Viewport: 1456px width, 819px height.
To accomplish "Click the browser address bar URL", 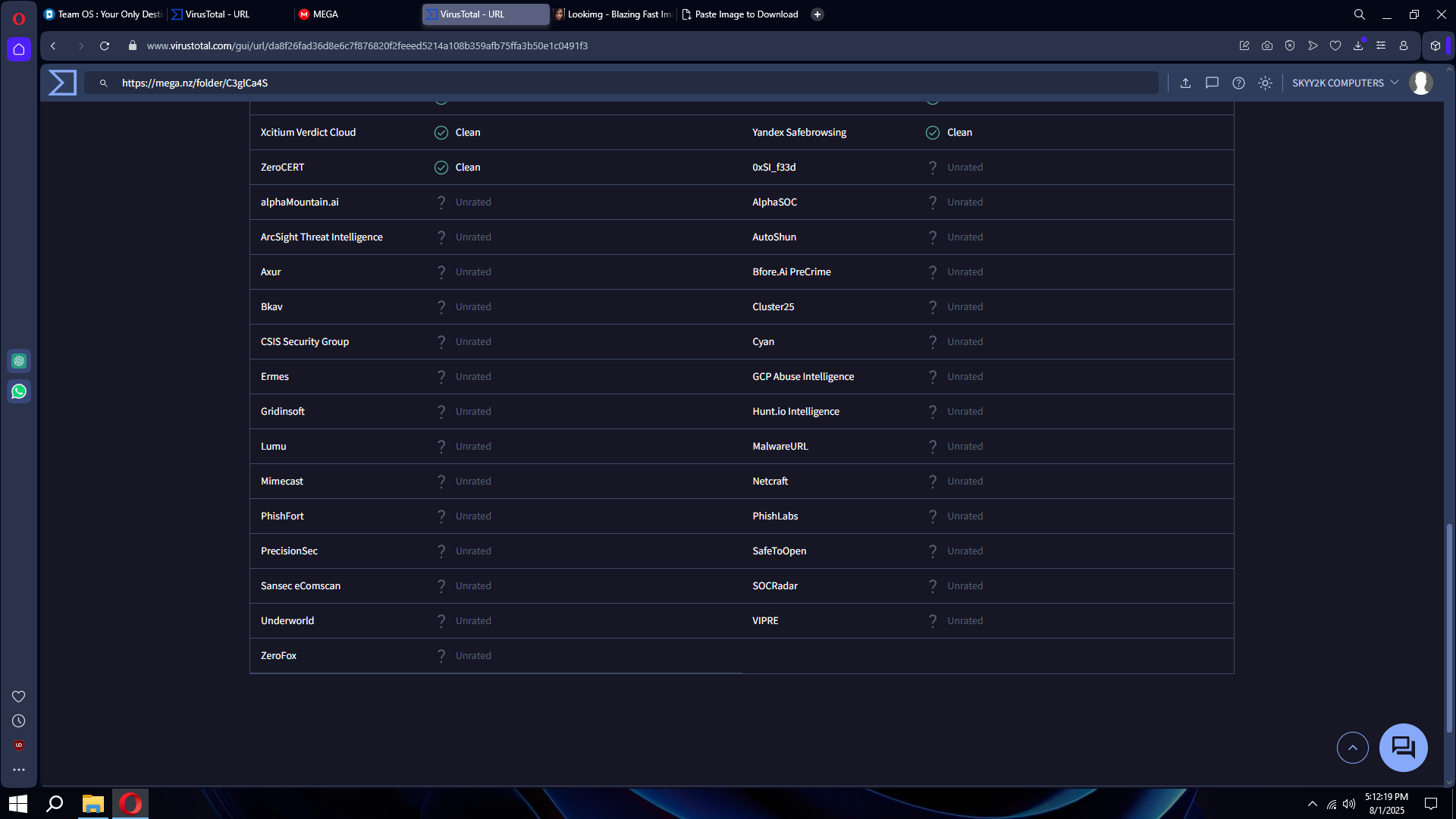I will [367, 45].
